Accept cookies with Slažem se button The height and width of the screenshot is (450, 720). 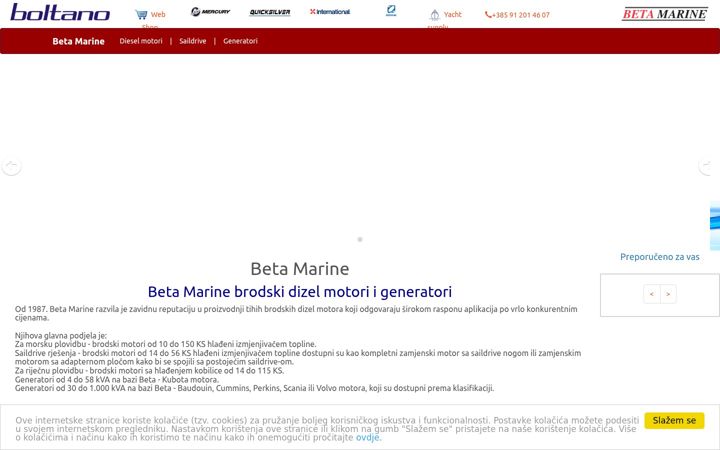tap(674, 420)
